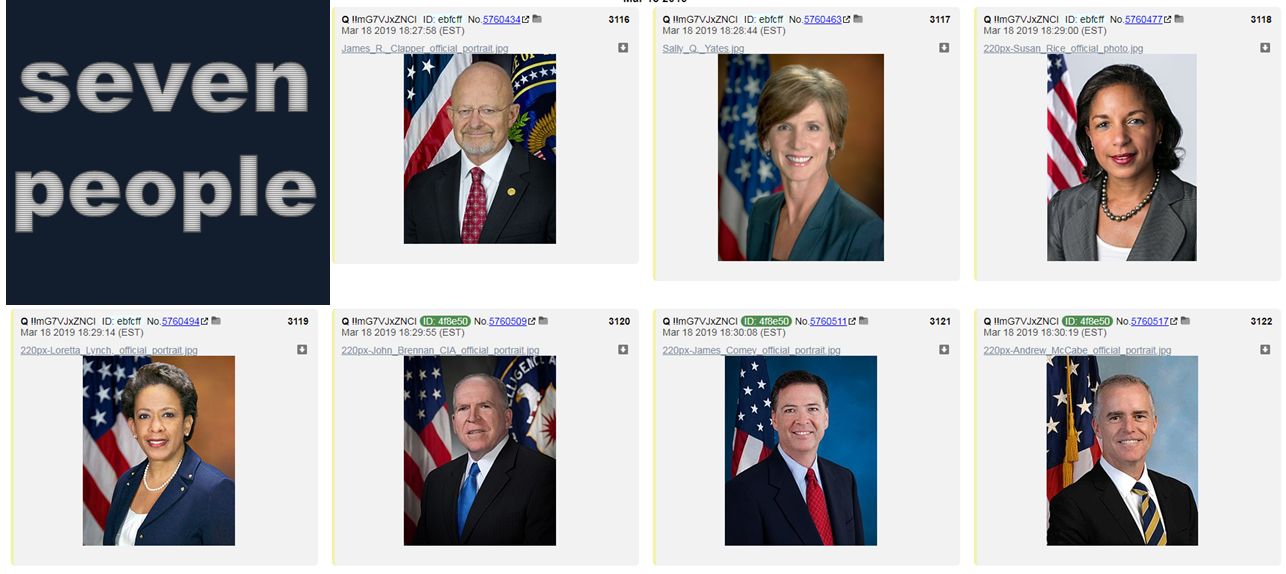Enlarge the portrait thumbnail in post 3122
Image resolution: width=1286 pixels, height=574 pixels.
pyautogui.click(x=1122, y=450)
